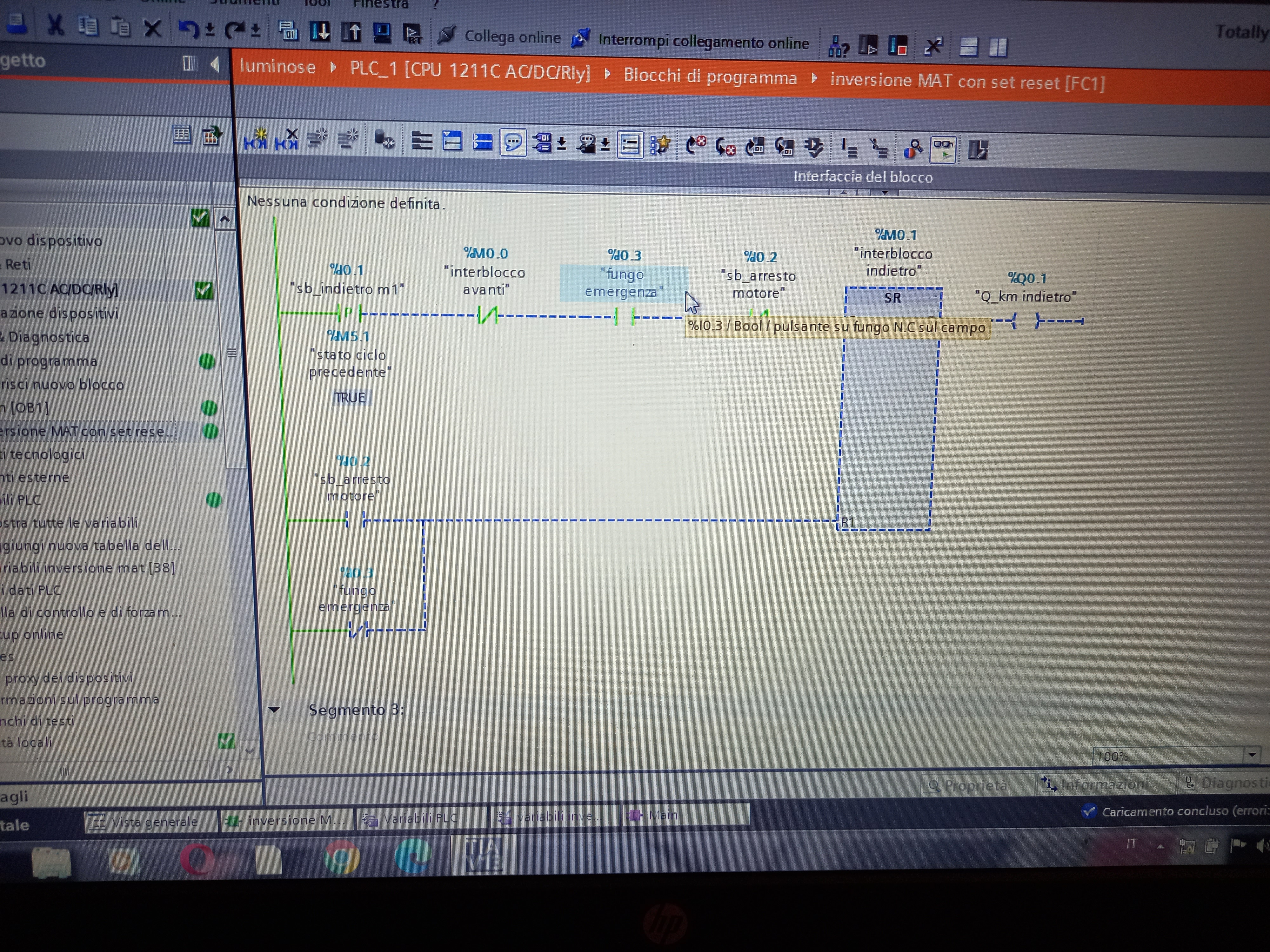Switch to inversione M... editor tab
Viewport: 1270px width, 952px height.
tap(286, 821)
